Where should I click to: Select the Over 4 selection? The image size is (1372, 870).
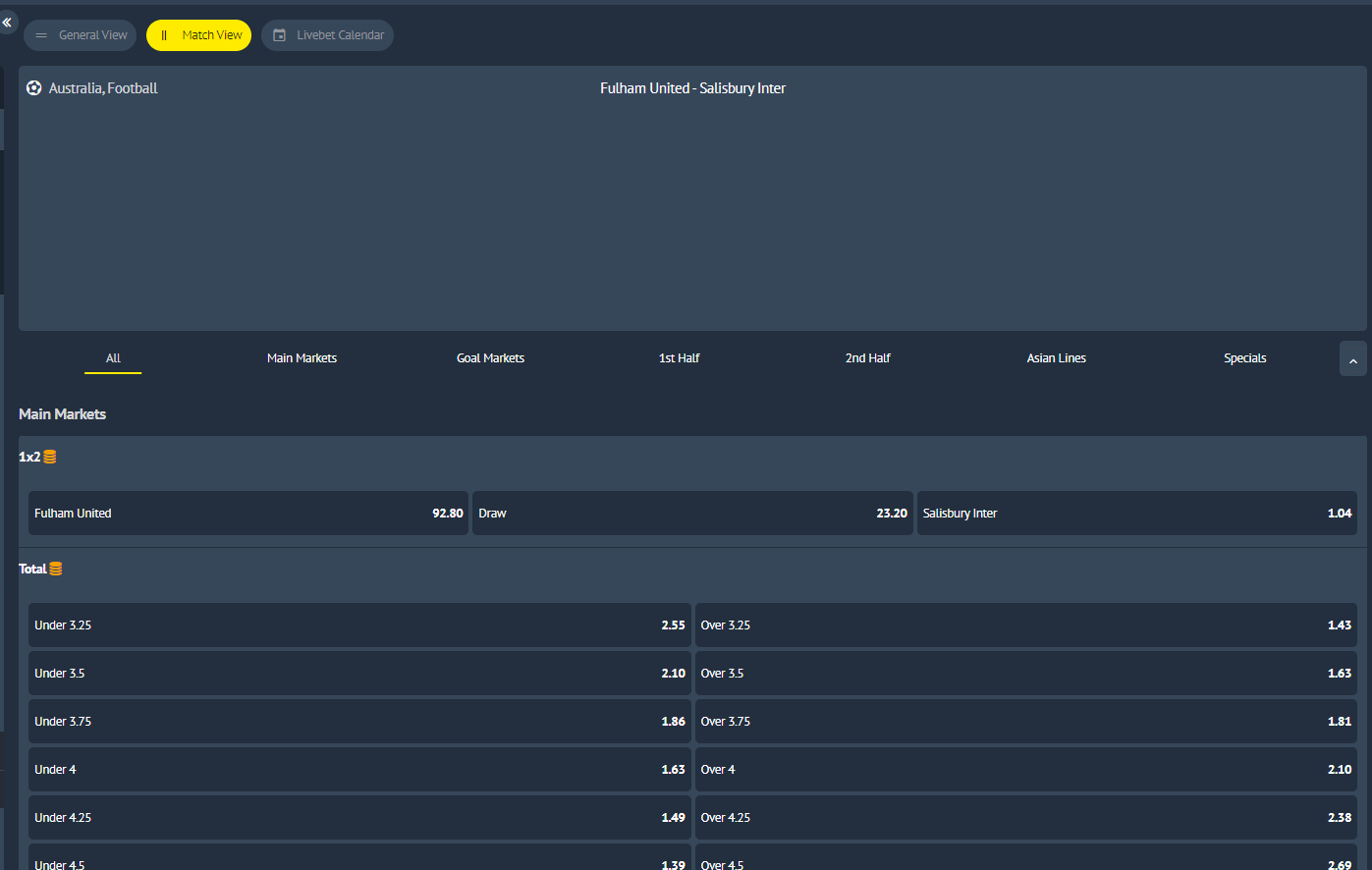[1026, 770]
